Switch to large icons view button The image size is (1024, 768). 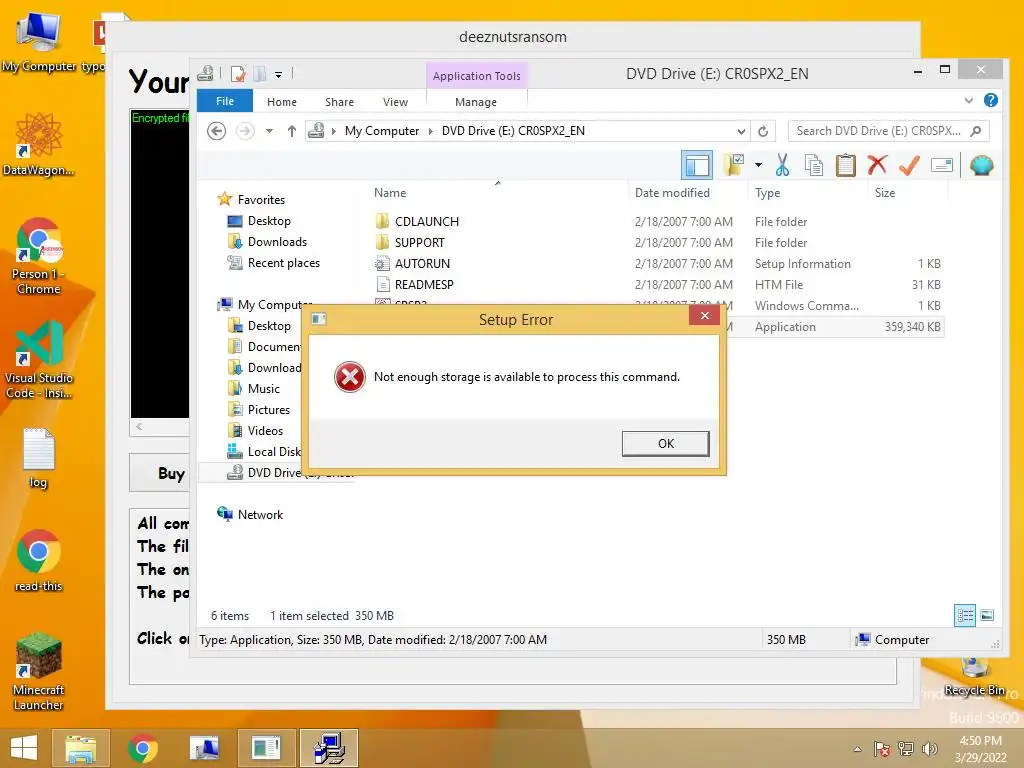987,615
